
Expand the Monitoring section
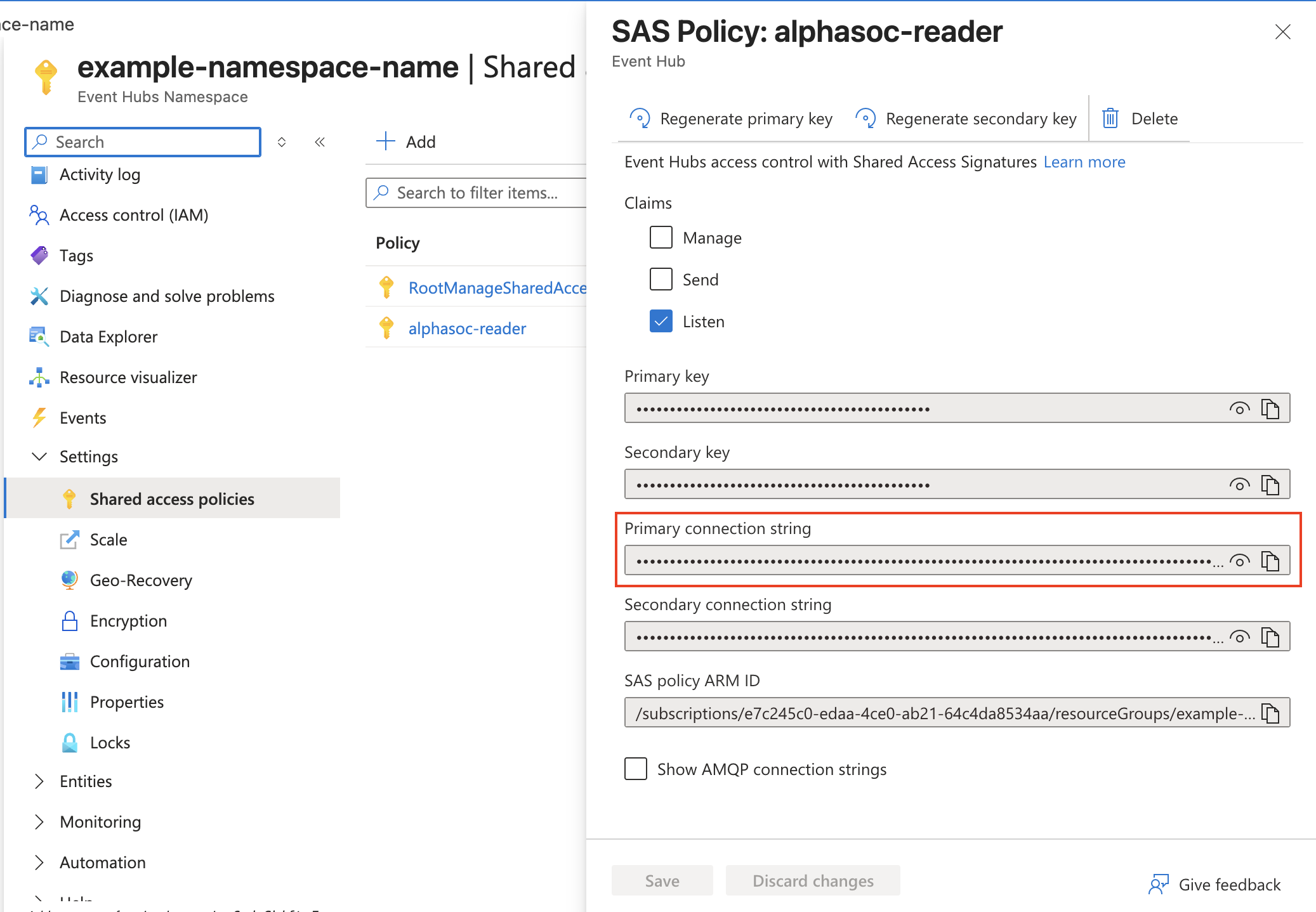[39, 822]
